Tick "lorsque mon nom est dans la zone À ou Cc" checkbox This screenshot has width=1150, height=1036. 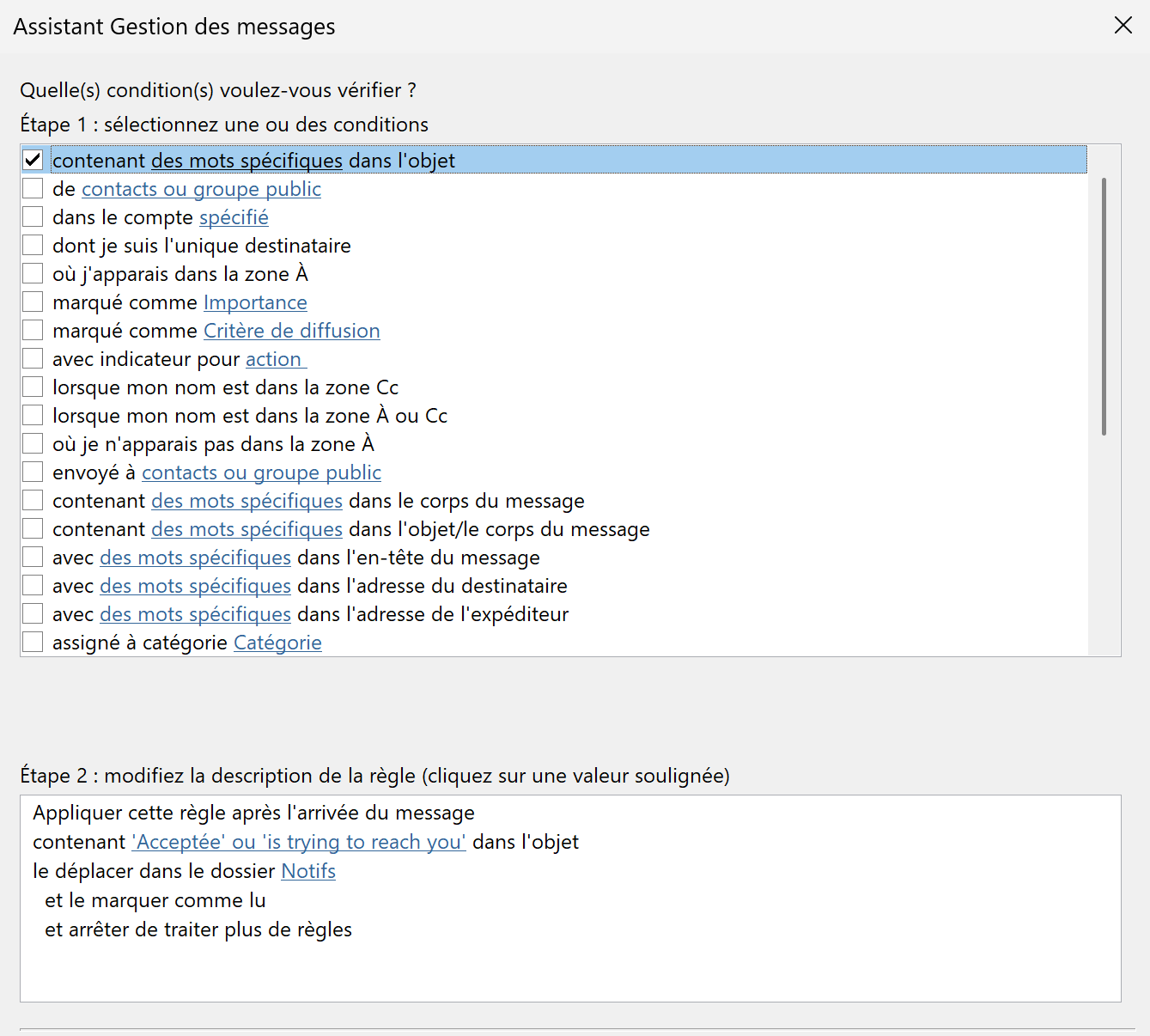point(33,415)
